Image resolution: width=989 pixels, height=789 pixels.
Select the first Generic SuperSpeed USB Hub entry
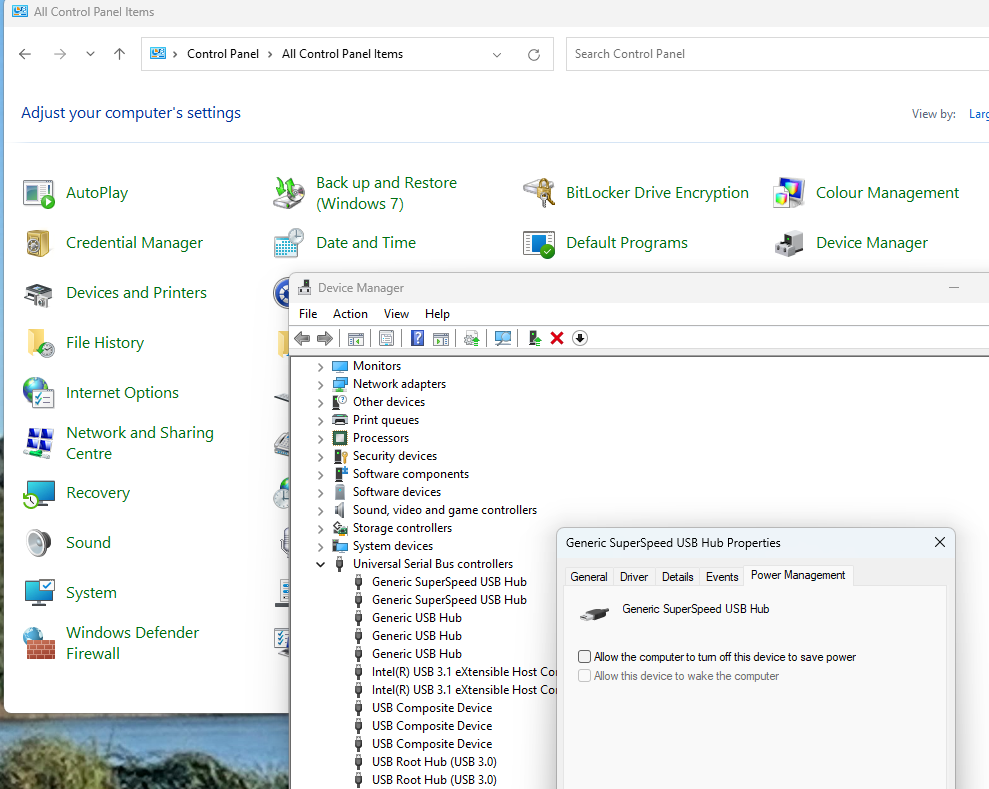click(x=448, y=582)
